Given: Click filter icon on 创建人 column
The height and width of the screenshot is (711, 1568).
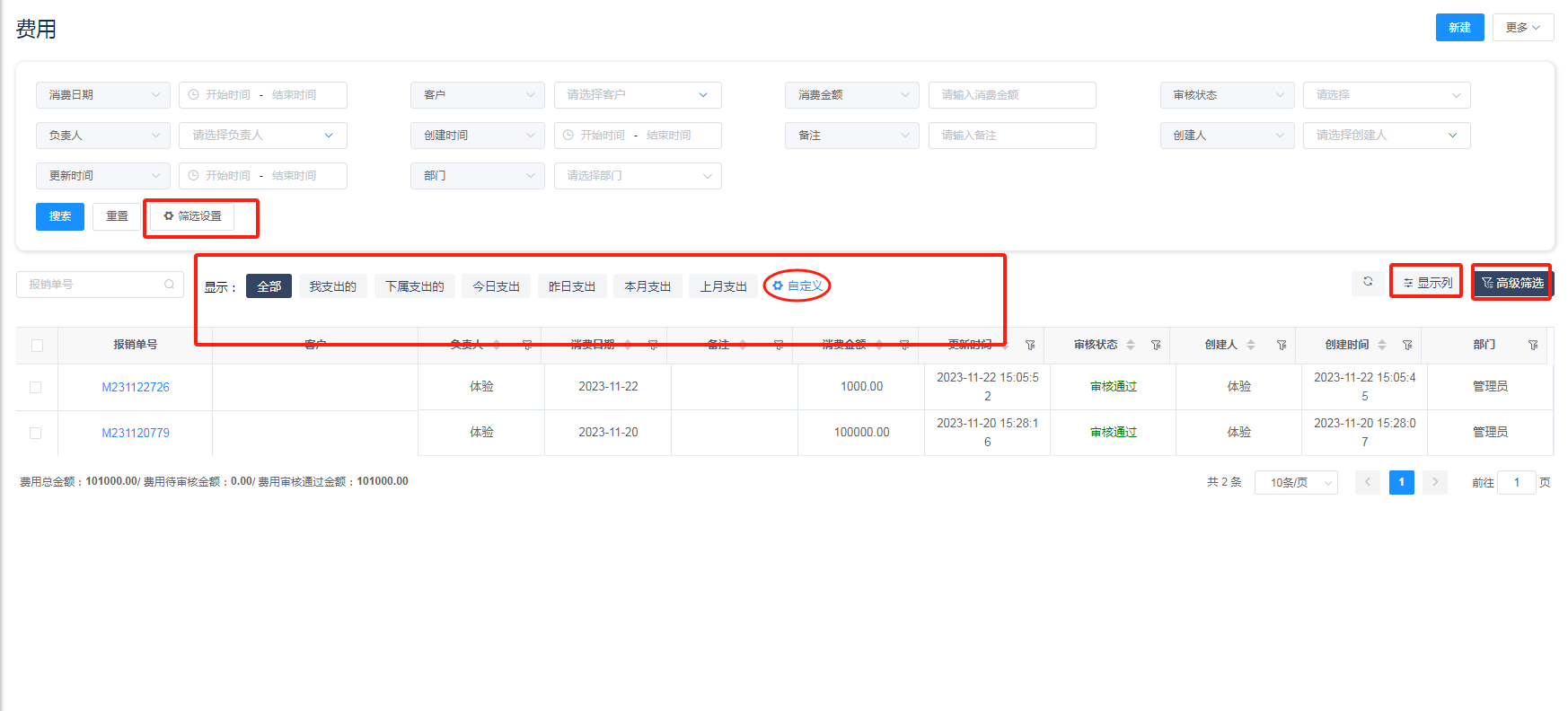Looking at the screenshot, I should tap(1282, 345).
